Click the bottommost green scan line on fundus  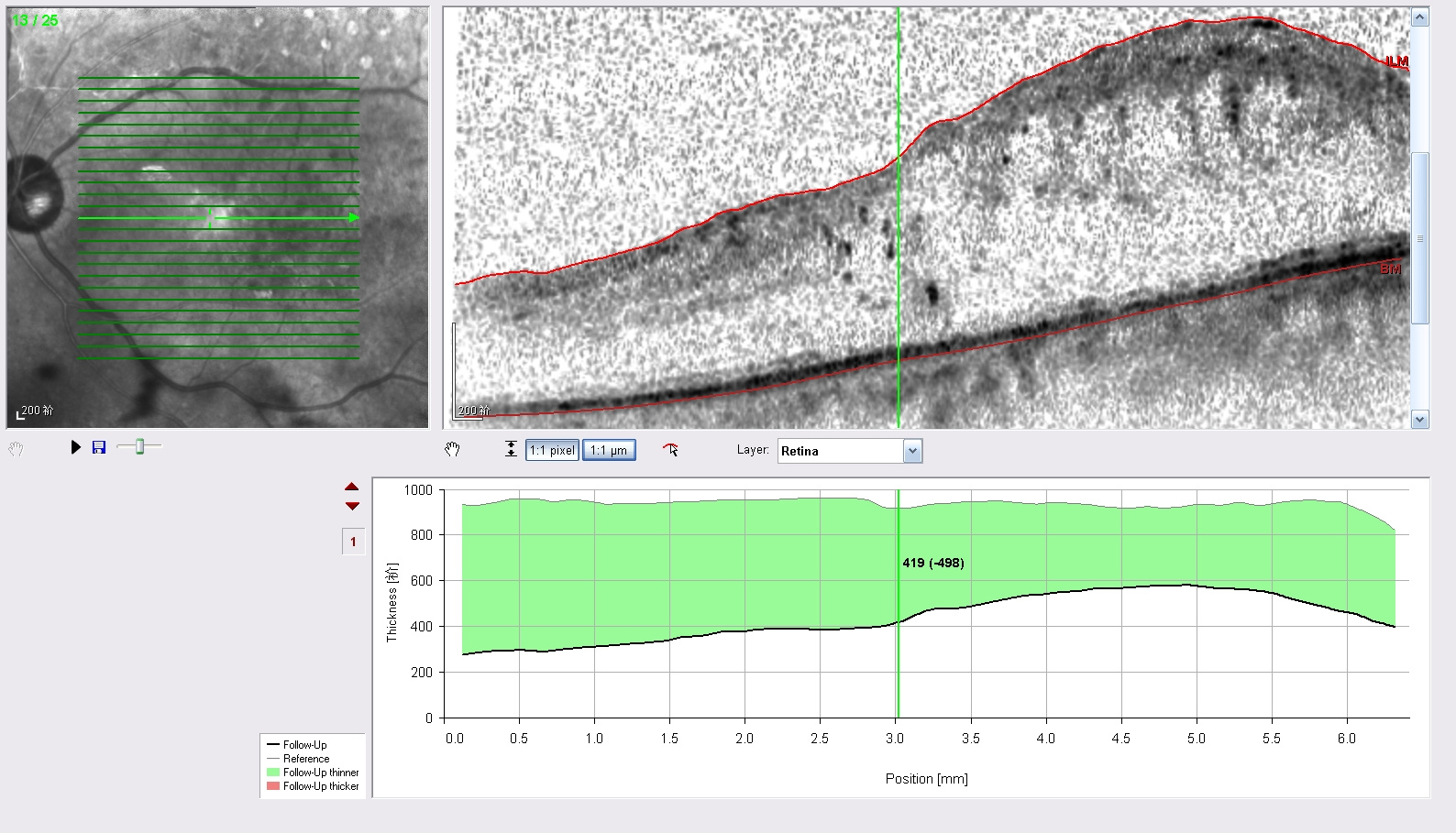(218, 357)
